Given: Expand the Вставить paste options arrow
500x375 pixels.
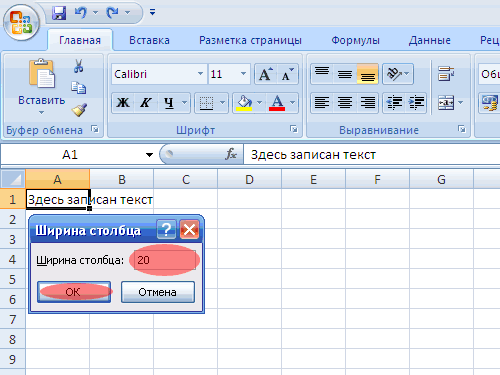Looking at the screenshot, I should coord(41,113).
